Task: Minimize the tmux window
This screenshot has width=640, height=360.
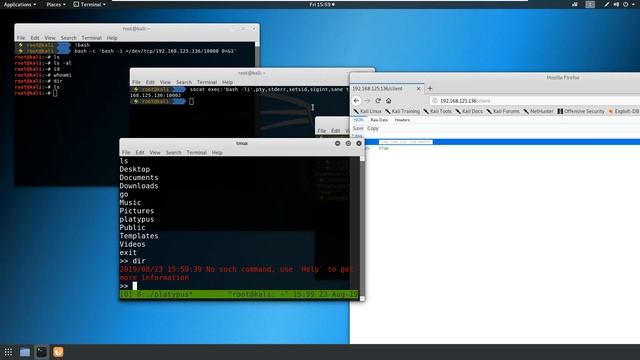Action: [338, 143]
